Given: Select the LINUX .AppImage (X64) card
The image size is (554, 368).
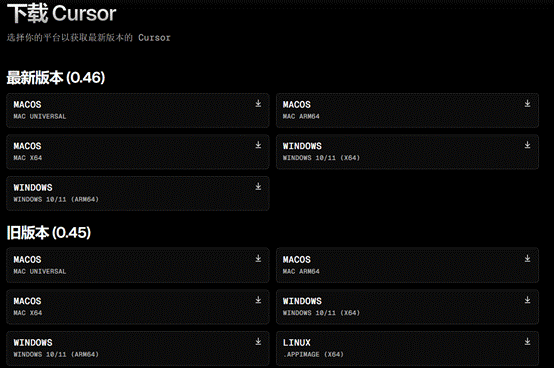Looking at the screenshot, I should 407,348.
